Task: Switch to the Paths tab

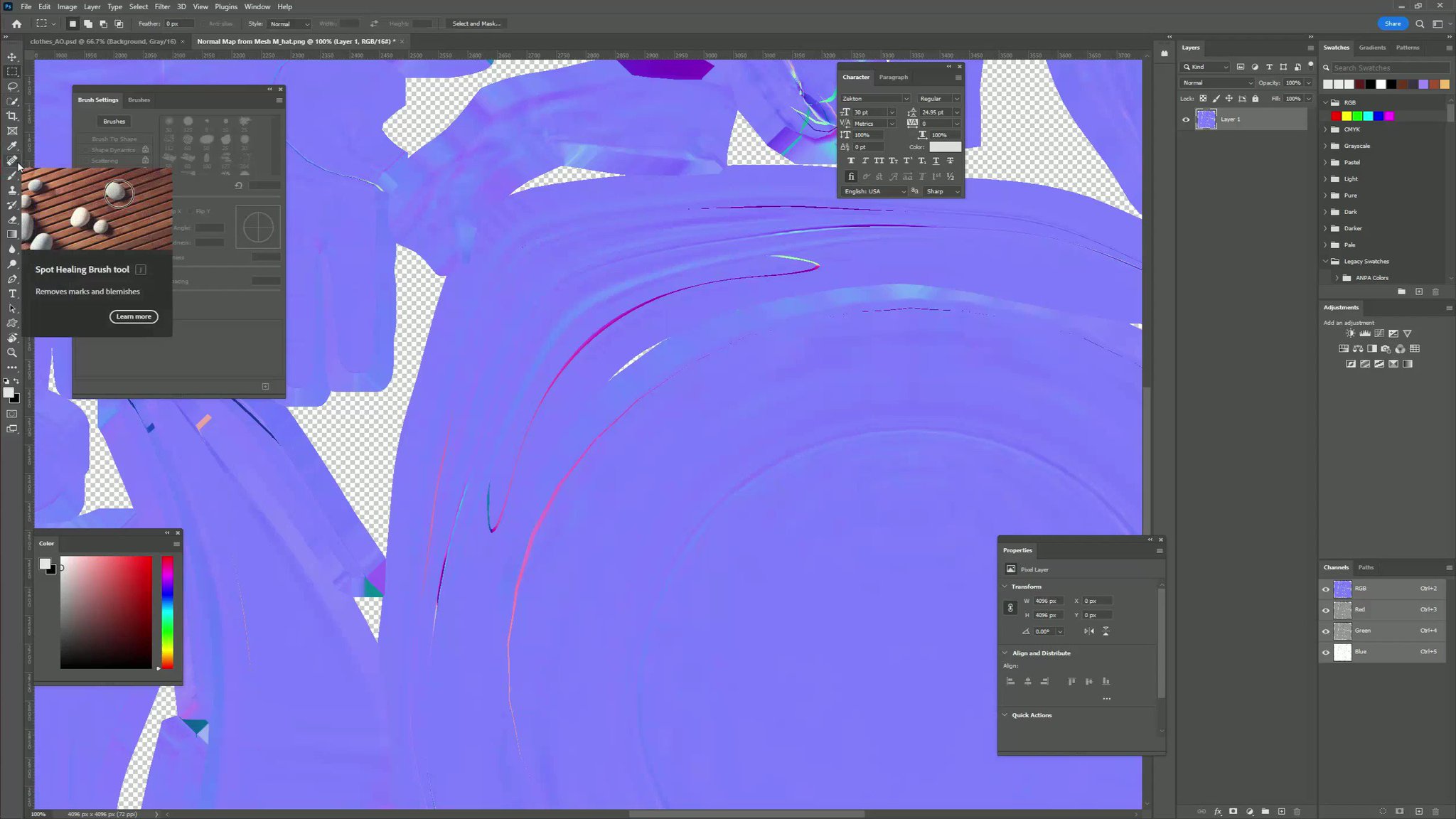Action: [x=1366, y=567]
